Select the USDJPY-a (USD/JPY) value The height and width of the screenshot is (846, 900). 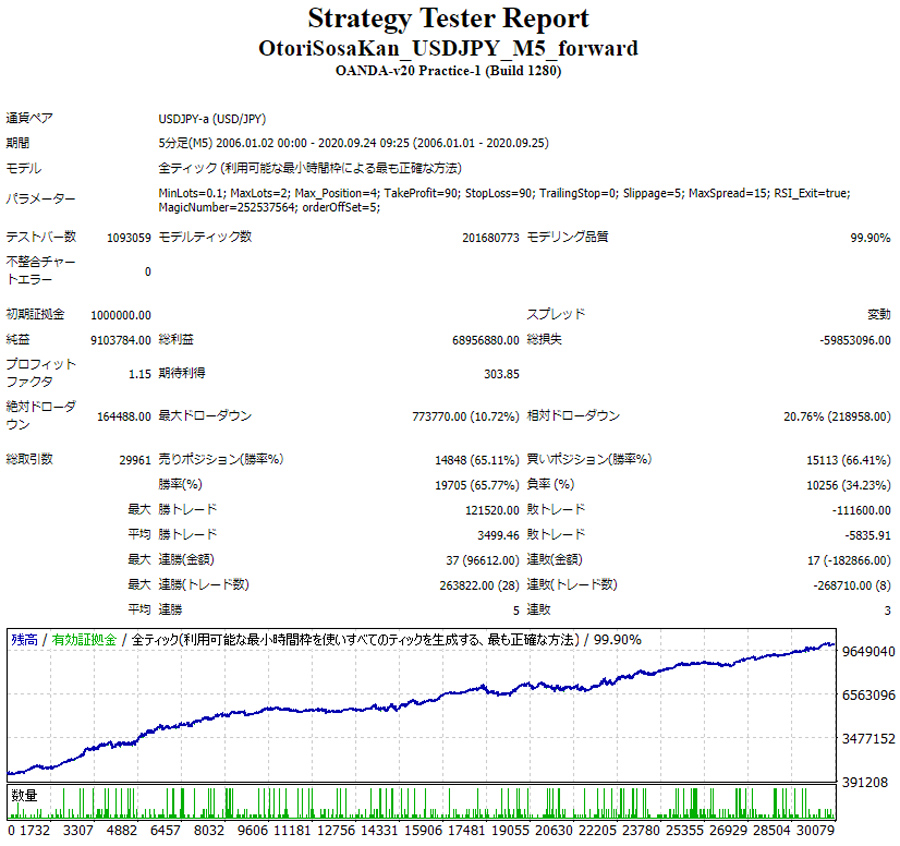[212, 119]
